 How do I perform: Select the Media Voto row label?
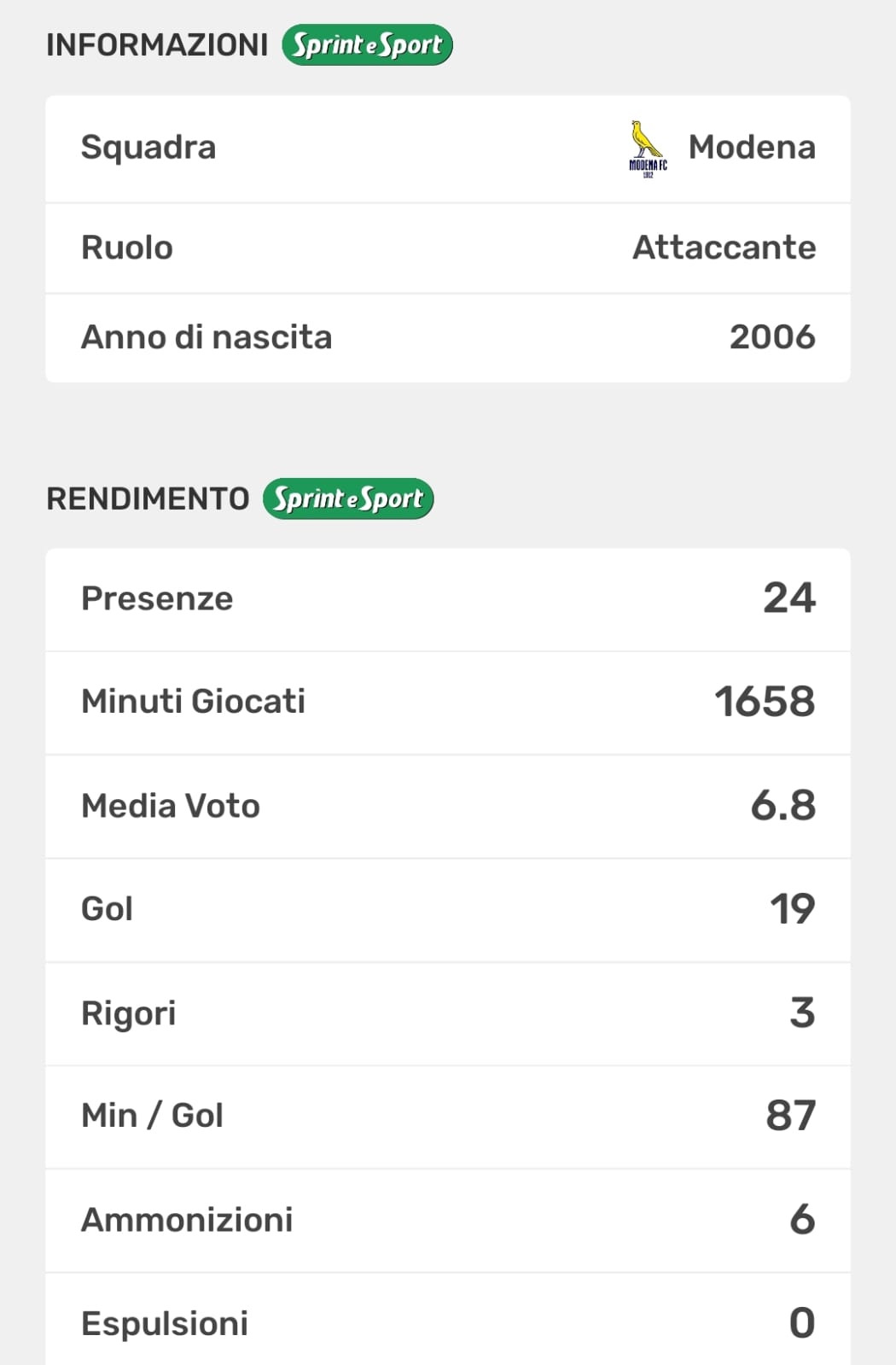[x=171, y=806]
